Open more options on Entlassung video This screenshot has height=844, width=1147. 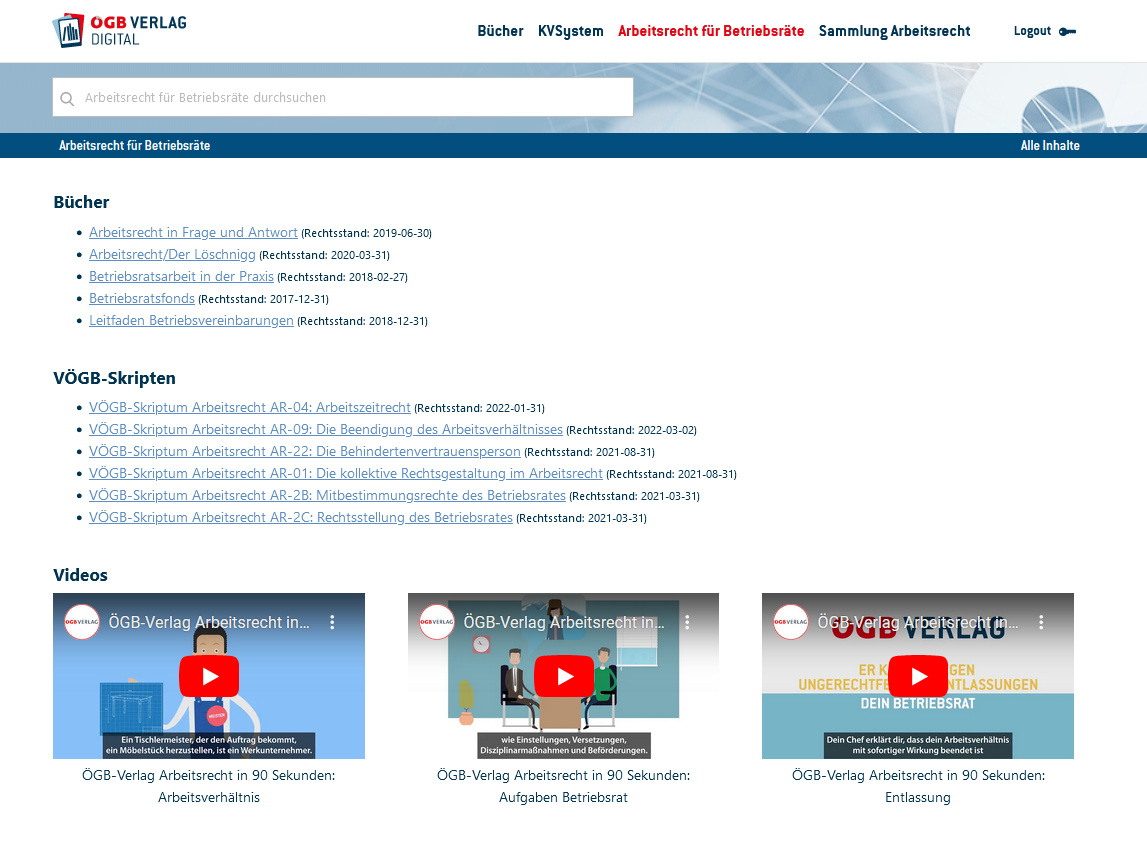tap(1041, 622)
